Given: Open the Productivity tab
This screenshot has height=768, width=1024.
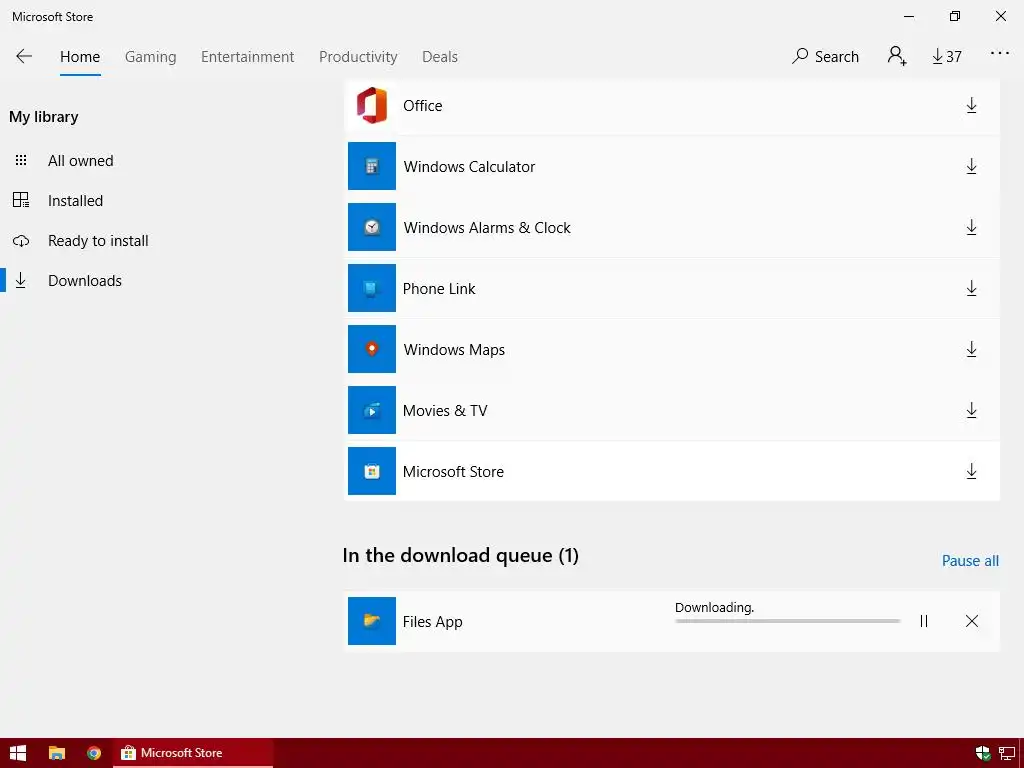Looking at the screenshot, I should (x=358, y=57).
